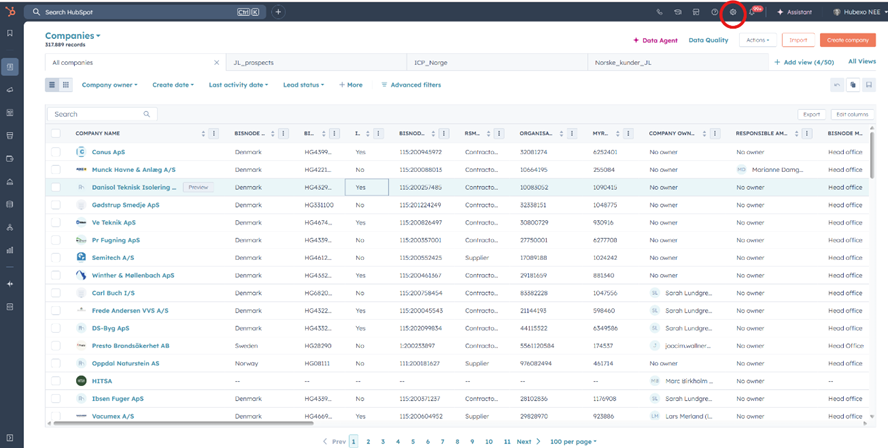Open the 100 per page dropdown
Image resolution: width=888 pixels, height=448 pixels.
(573, 441)
